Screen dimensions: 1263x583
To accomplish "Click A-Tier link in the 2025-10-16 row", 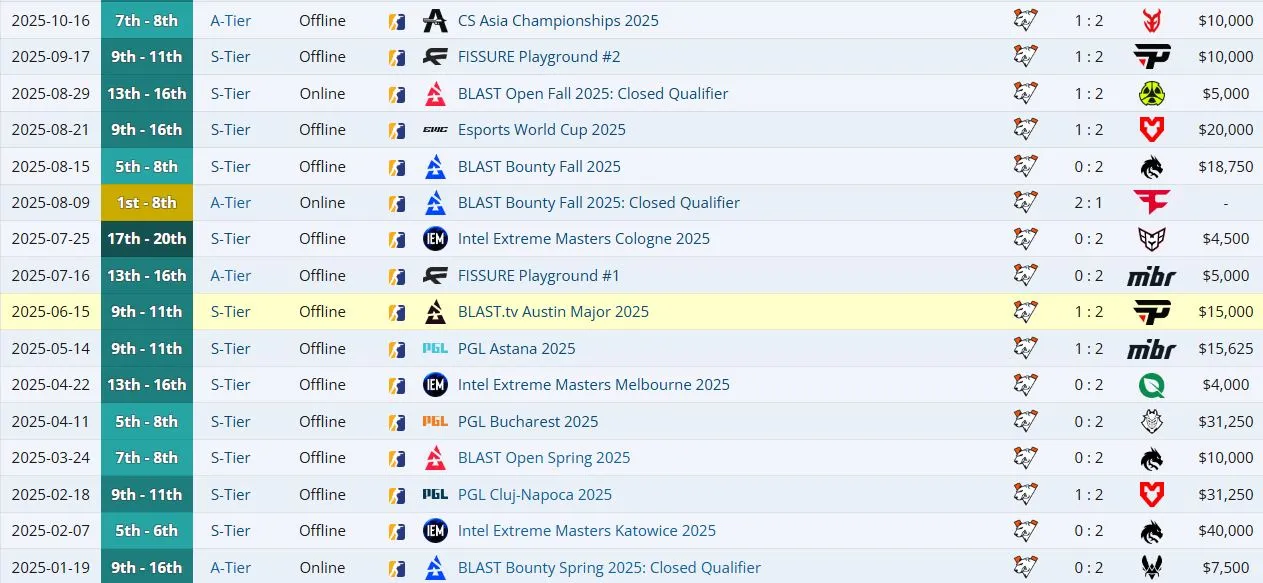I will point(231,20).
